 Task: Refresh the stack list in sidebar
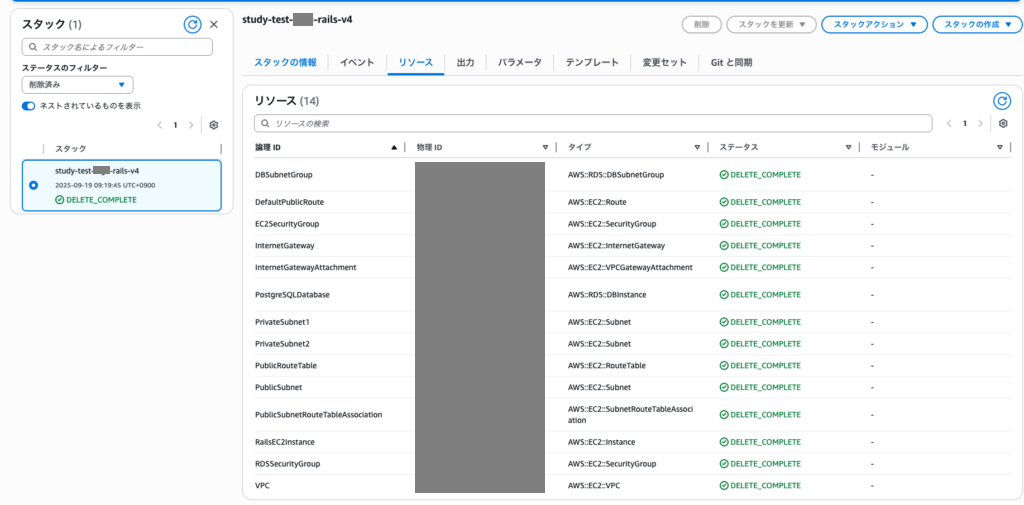point(192,24)
